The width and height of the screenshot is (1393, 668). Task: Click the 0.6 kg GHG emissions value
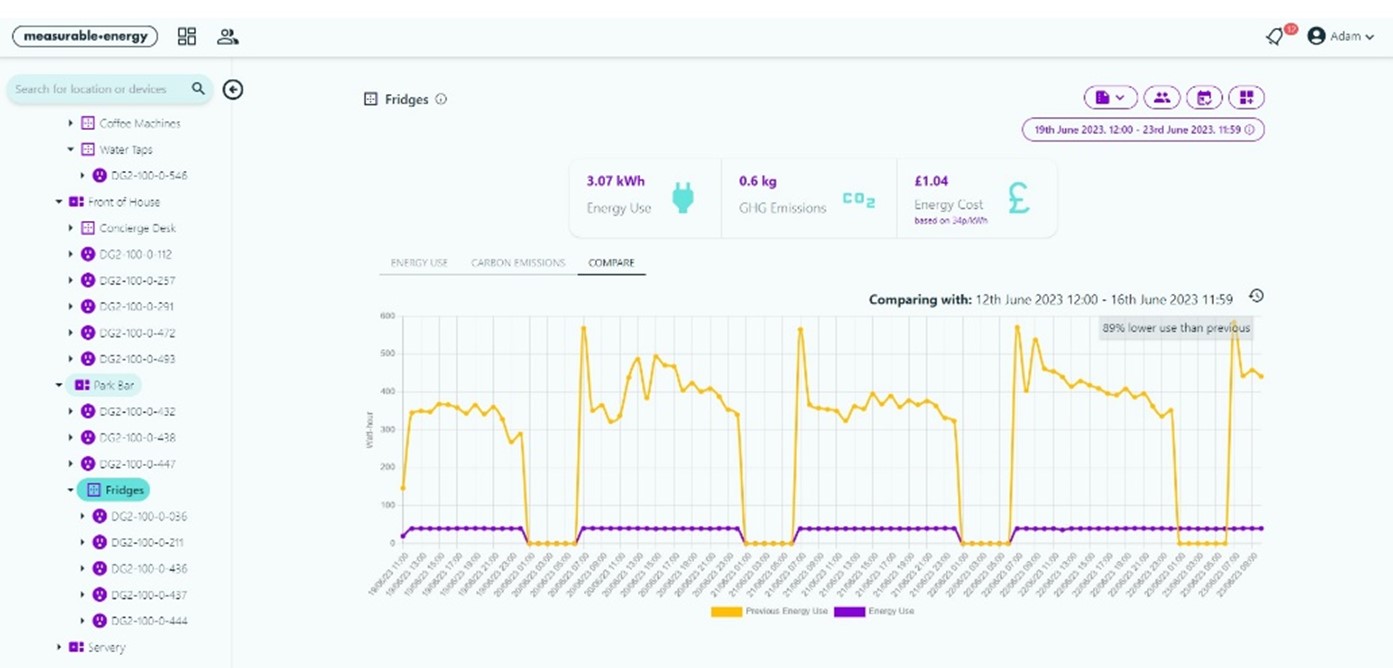[757, 181]
